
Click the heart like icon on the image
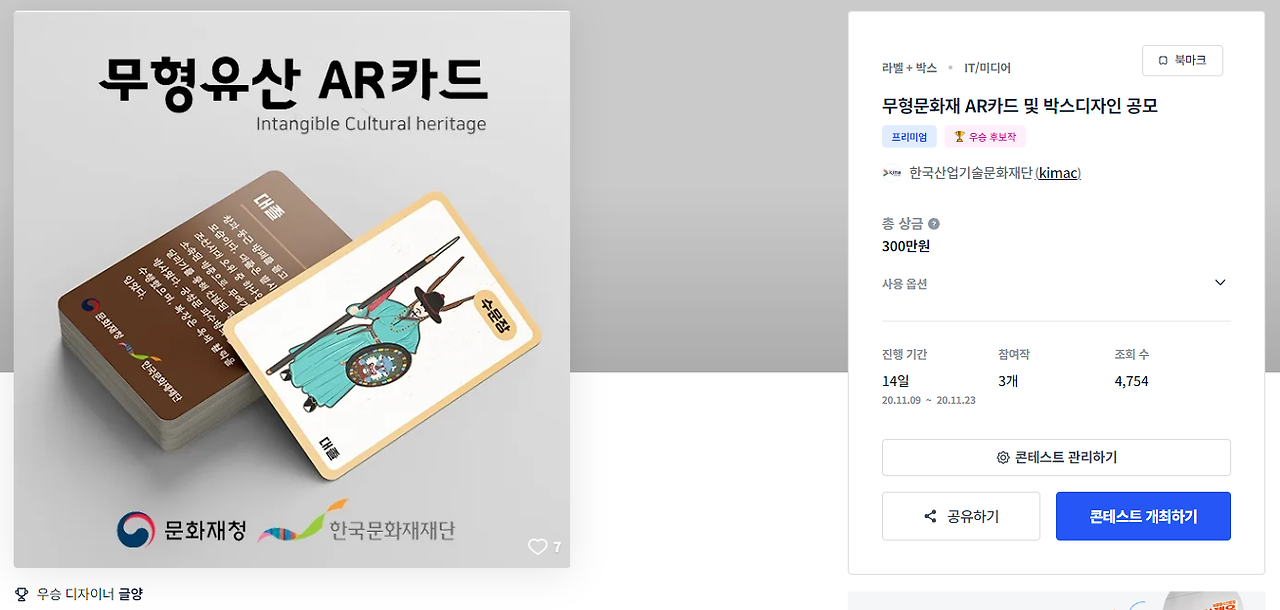pyautogui.click(x=538, y=547)
